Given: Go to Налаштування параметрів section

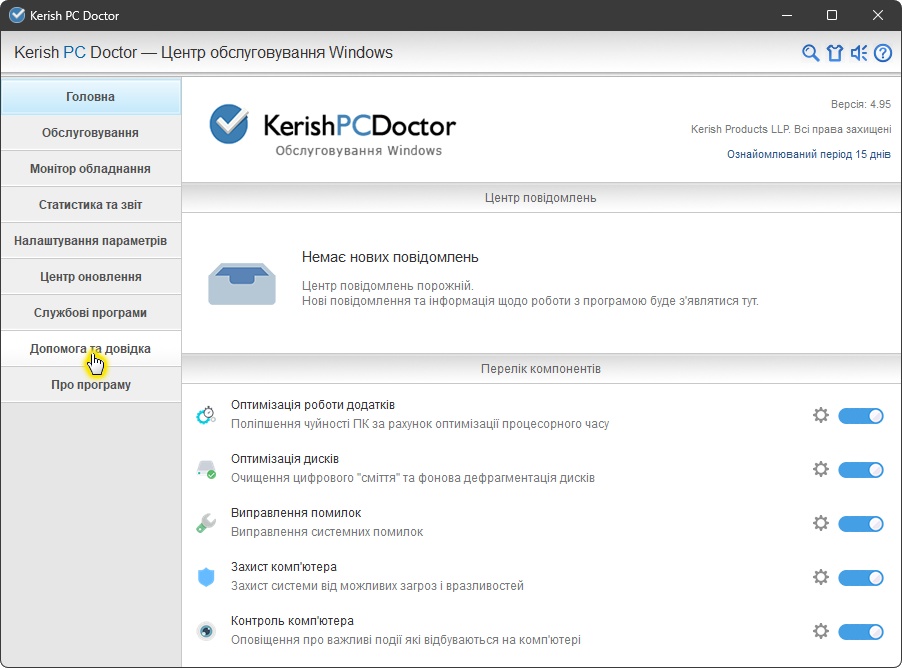Looking at the screenshot, I should click(90, 241).
